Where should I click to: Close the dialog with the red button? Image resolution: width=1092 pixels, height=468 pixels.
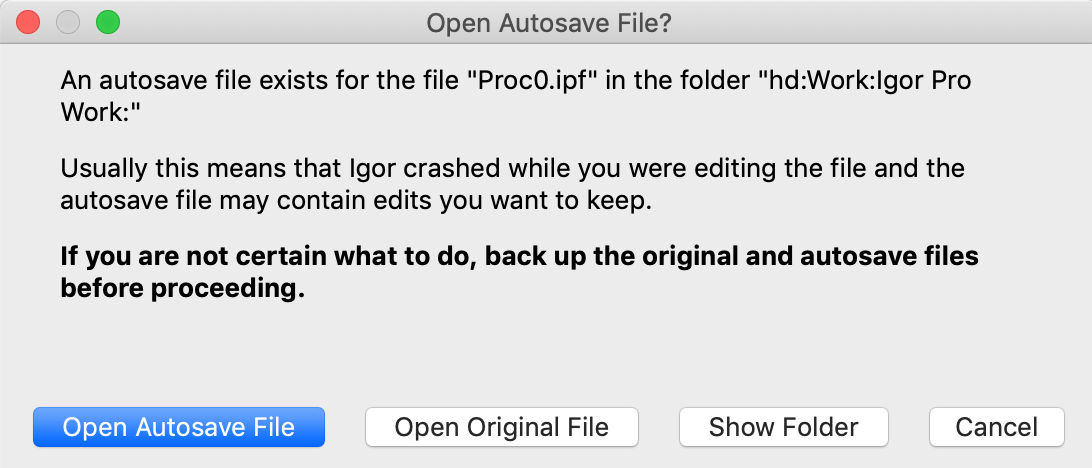28,21
